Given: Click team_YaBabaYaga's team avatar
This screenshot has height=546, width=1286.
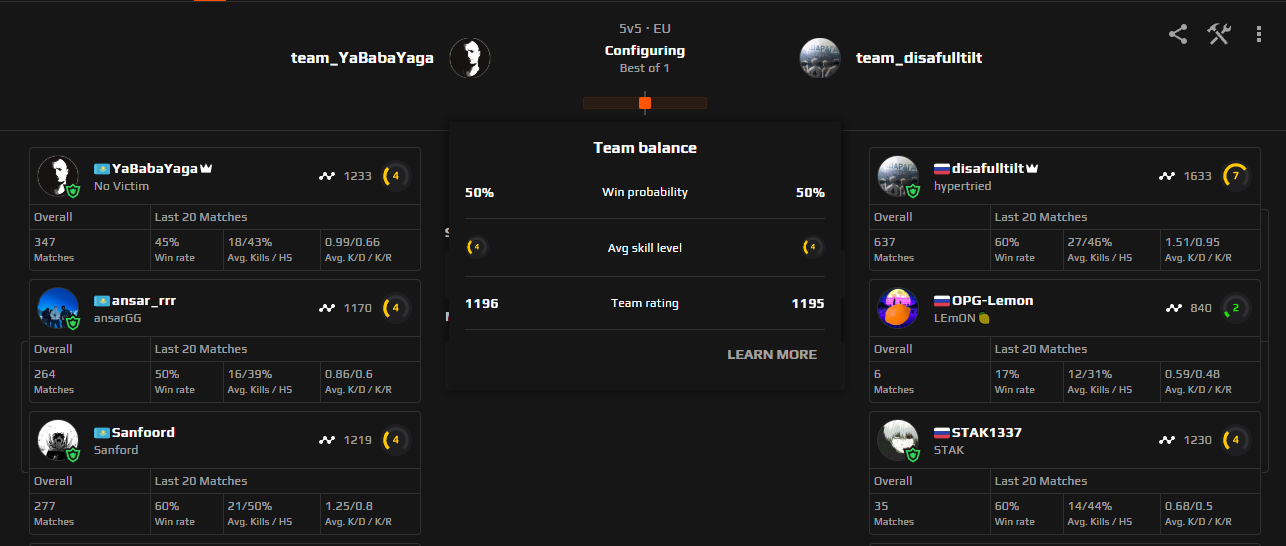Looking at the screenshot, I should [469, 58].
